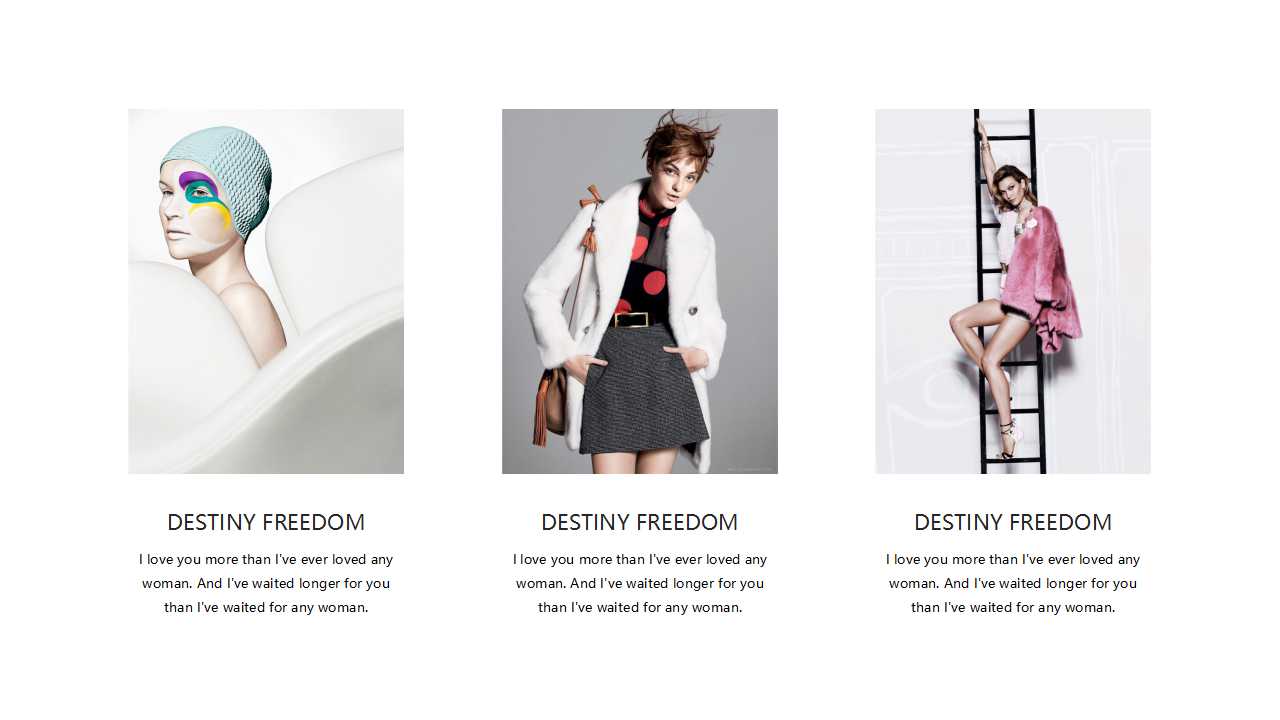Click the colorful eye makeup on the model

click(204, 195)
